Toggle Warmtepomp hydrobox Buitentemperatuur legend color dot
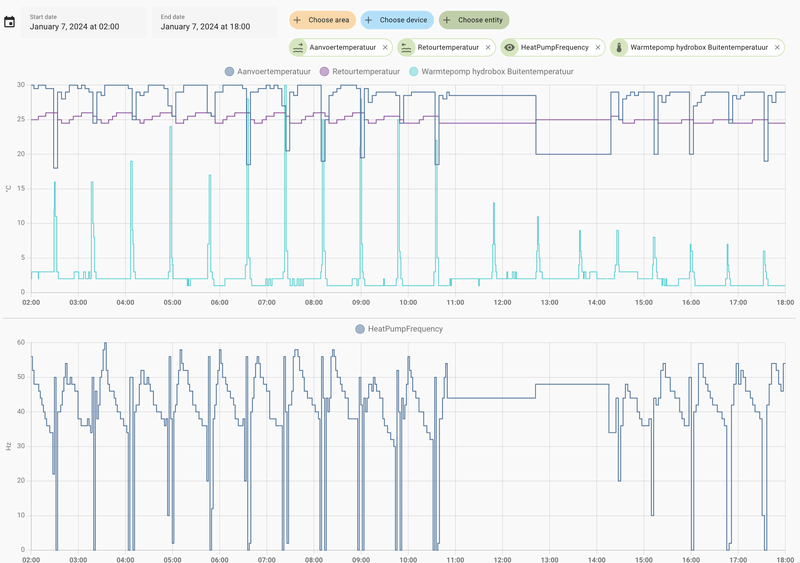 tap(414, 71)
